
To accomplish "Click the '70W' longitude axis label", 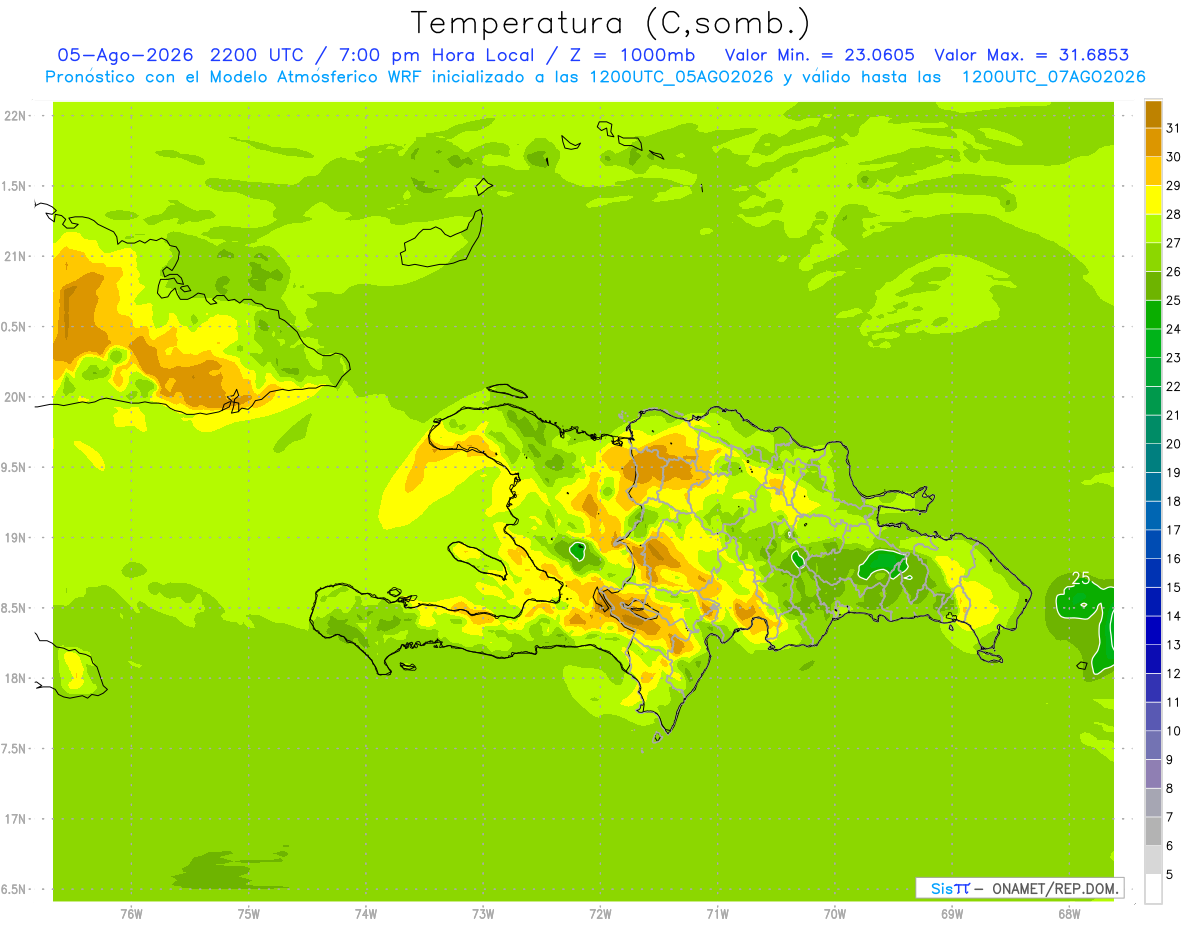I will click(835, 914).
